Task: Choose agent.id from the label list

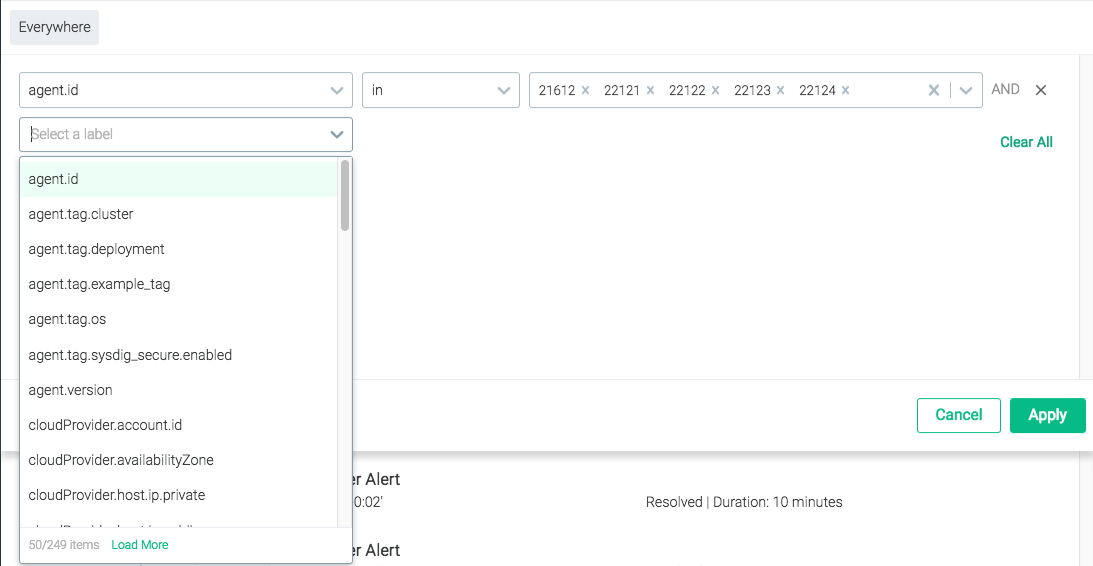Action: pos(178,179)
